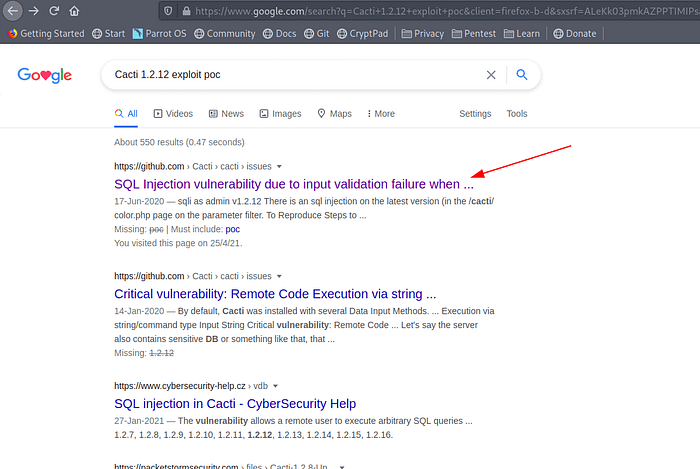
Task: Select the 17-Jun-2020 result snippet text
Action: tap(304, 208)
